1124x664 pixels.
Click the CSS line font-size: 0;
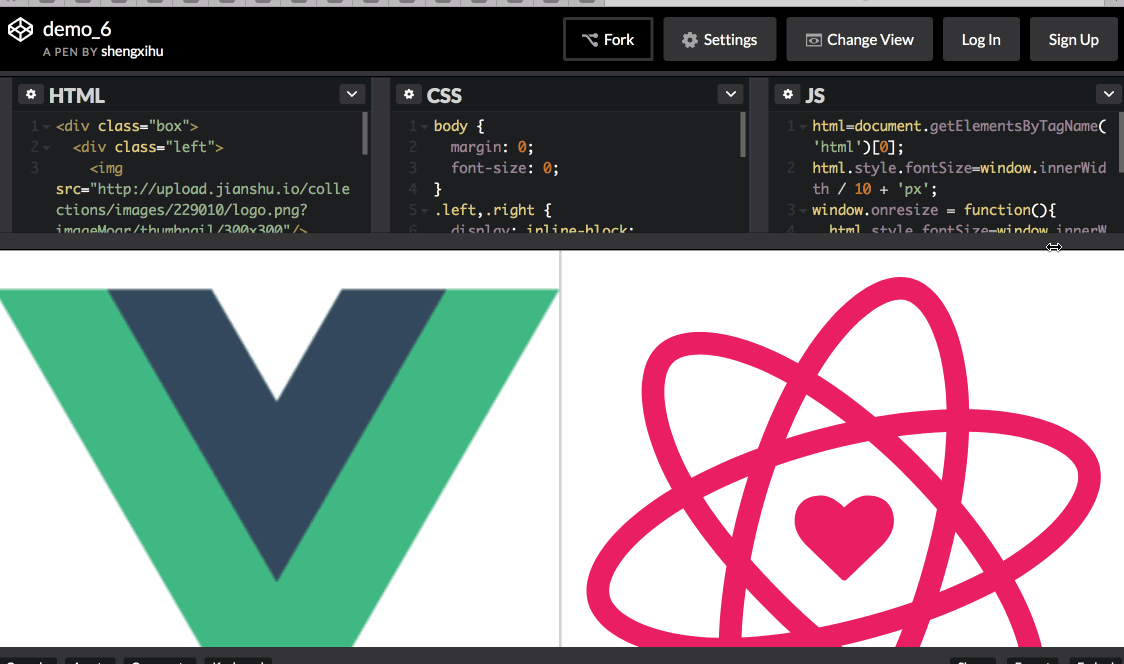(x=505, y=168)
